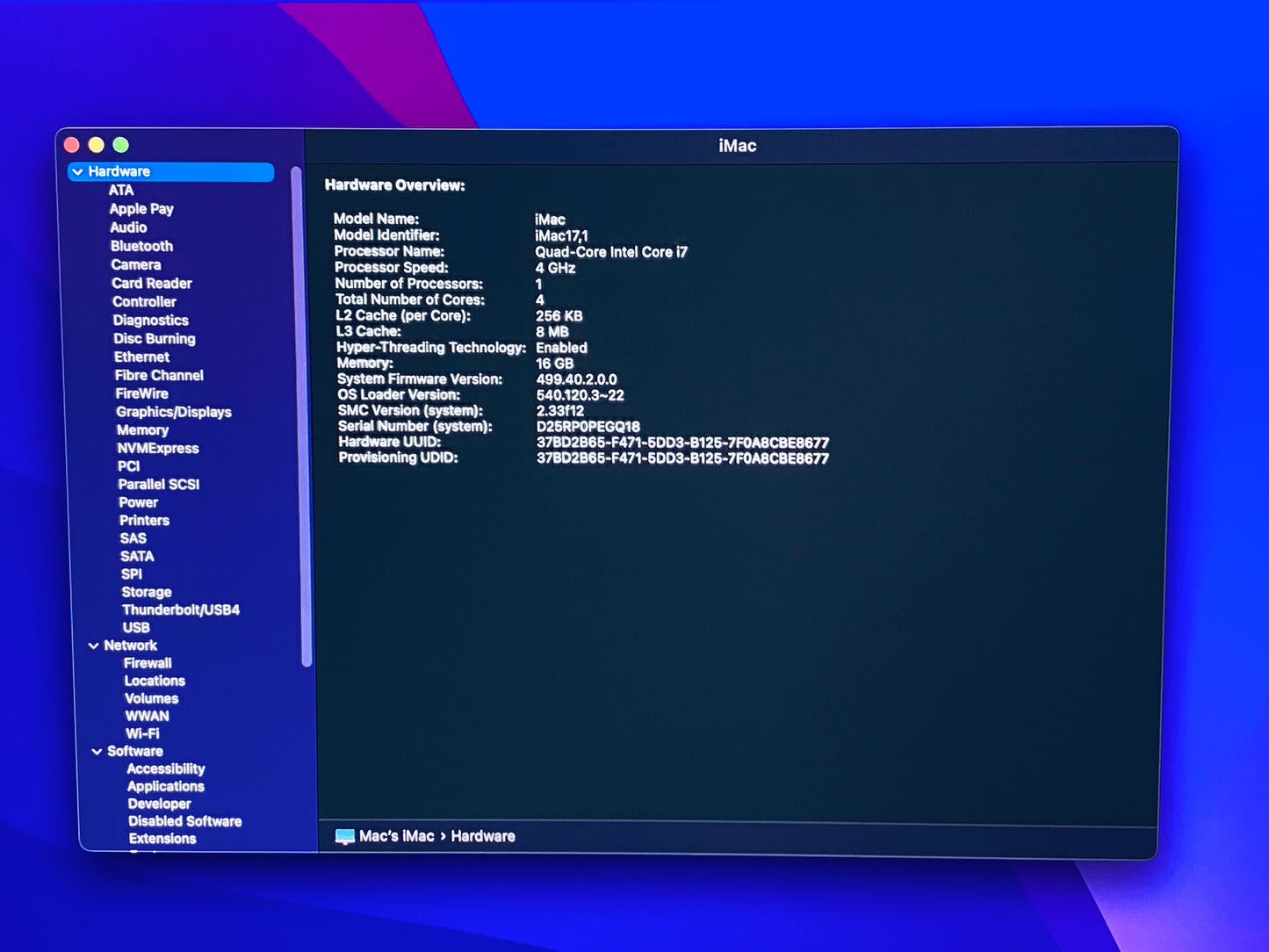
Task: Click the Quad-Core Intel Core i7 value
Action: click(x=611, y=252)
